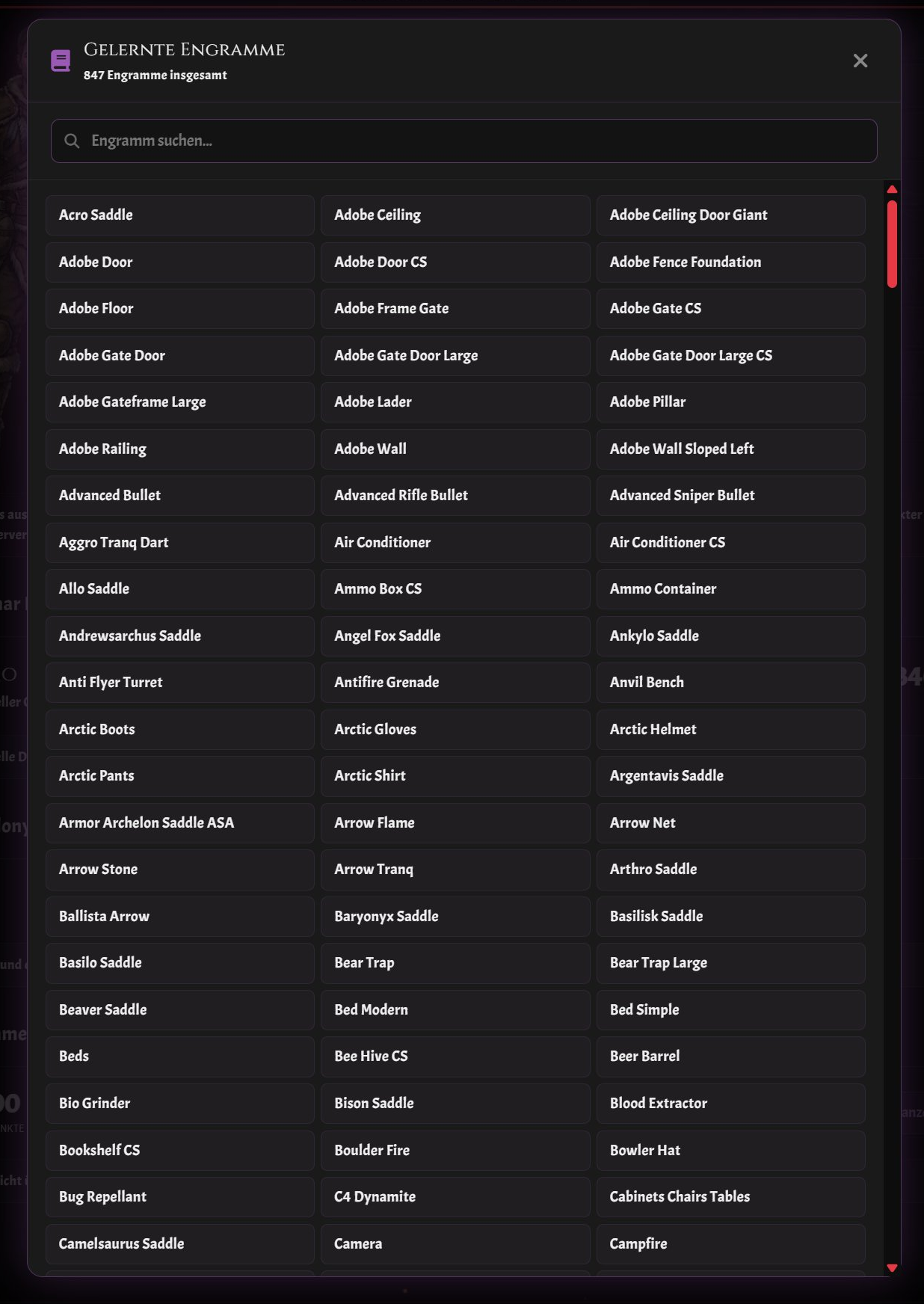The image size is (924, 1304).
Task: Choose the Ammo Box CS entry
Action: 455,589
